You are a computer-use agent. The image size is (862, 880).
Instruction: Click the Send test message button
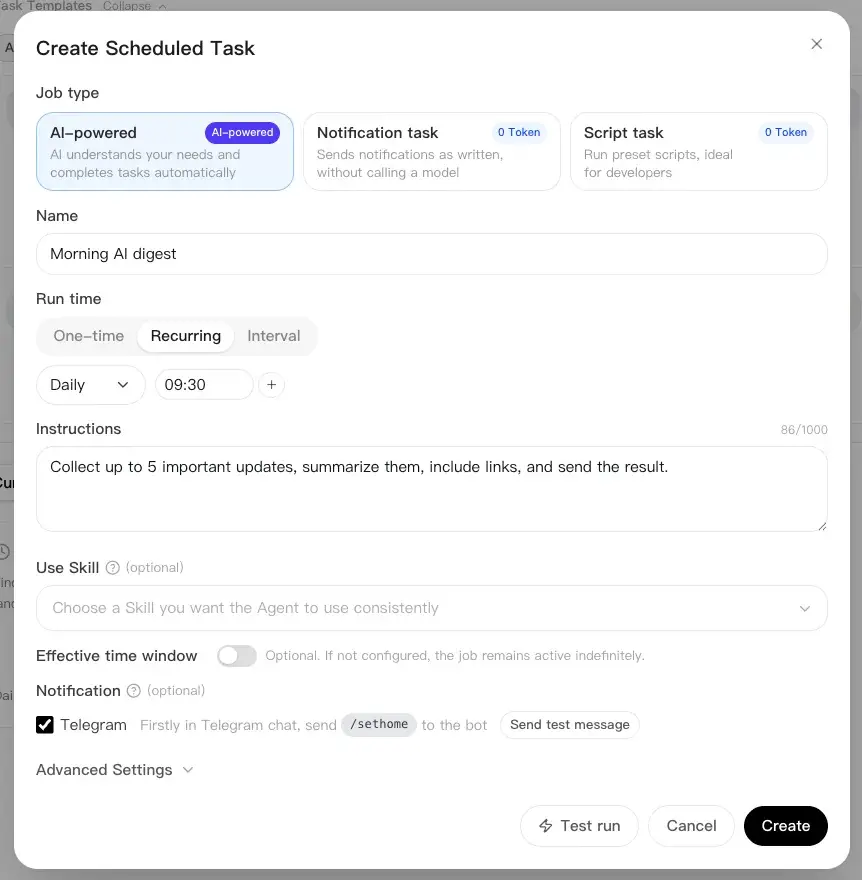[570, 725]
